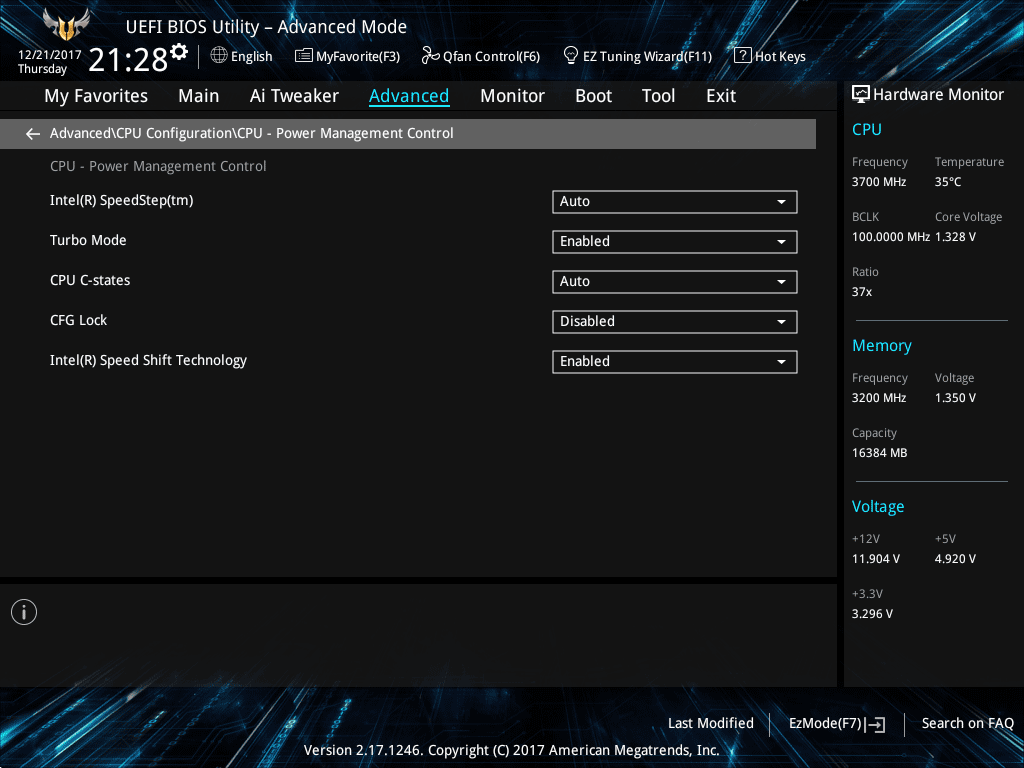Click the +3.3V 3.296 V reading
This screenshot has height=768, width=1024.
pos(872,614)
